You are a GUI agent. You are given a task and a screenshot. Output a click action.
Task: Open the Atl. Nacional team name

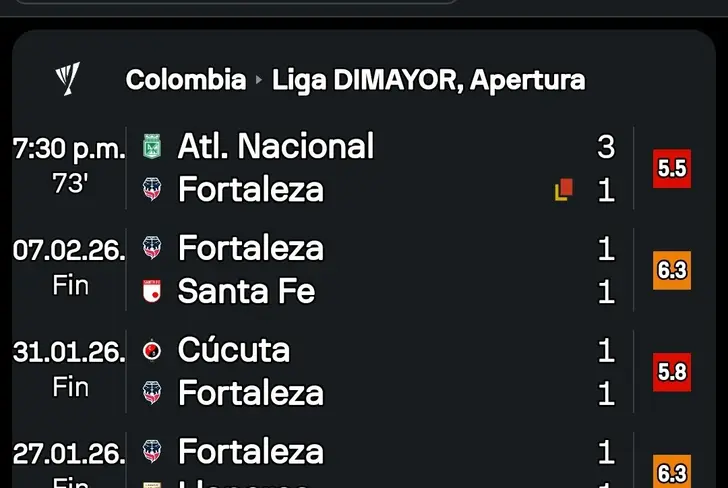(276, 146)
